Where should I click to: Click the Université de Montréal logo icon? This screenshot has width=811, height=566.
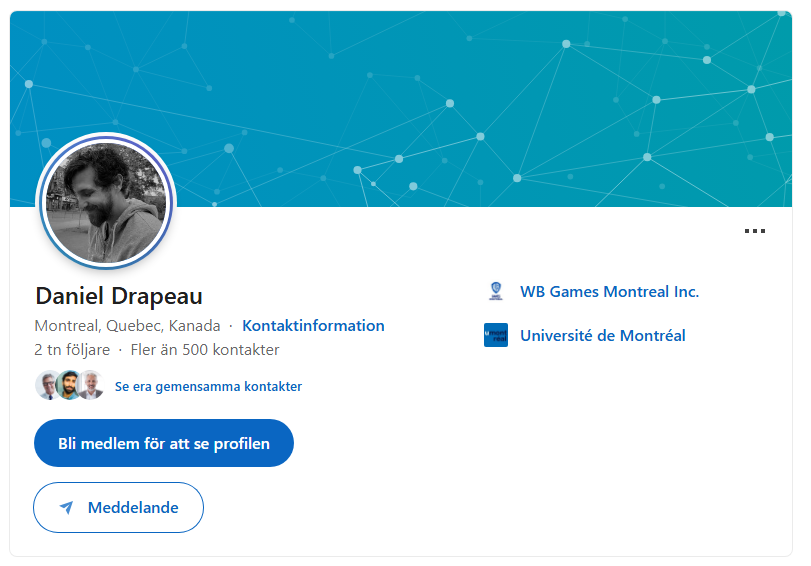tap(495, 336)
